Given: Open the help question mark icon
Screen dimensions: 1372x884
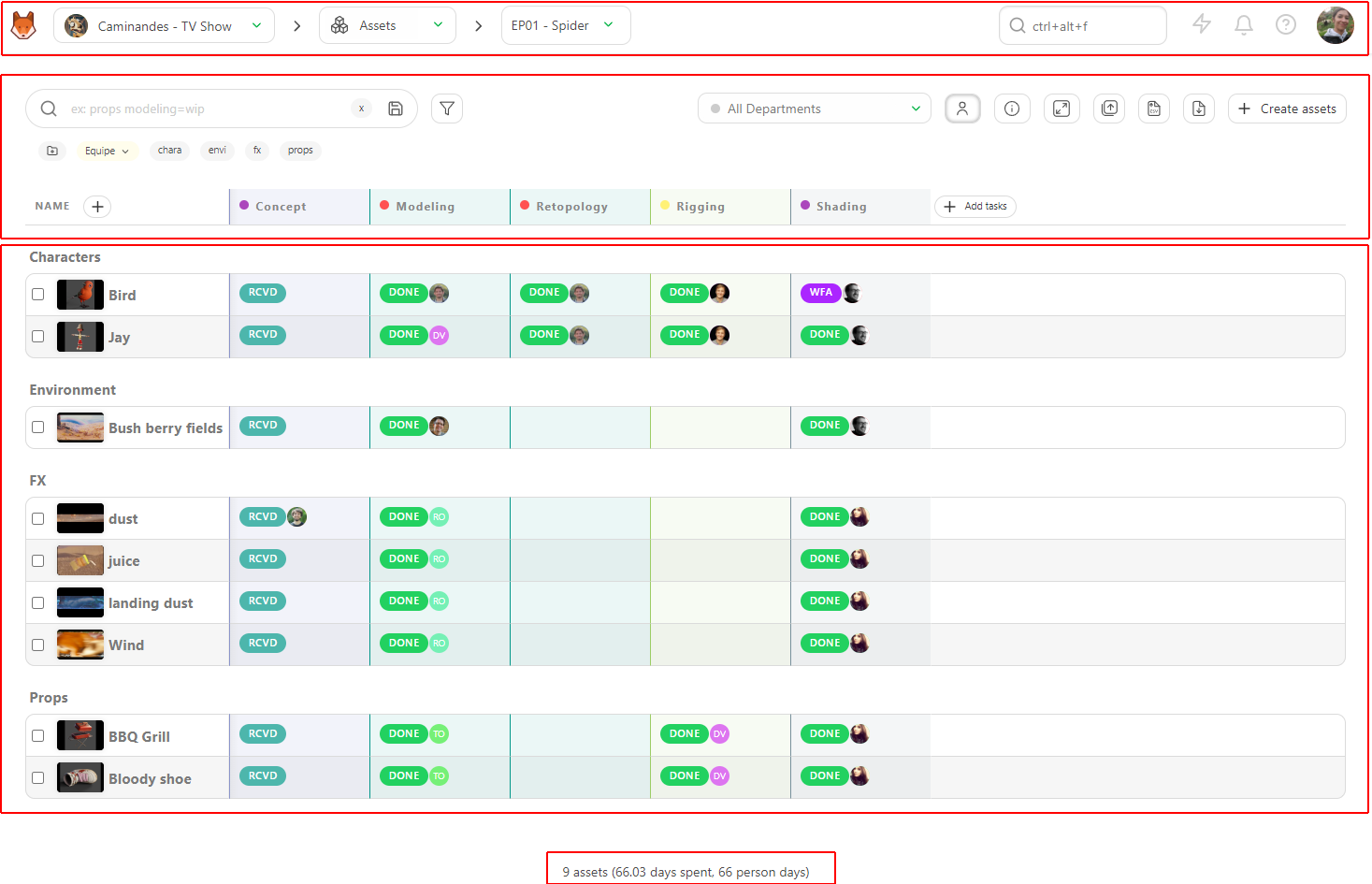Looking at the screenshot, I should (x=1286, y=25).
